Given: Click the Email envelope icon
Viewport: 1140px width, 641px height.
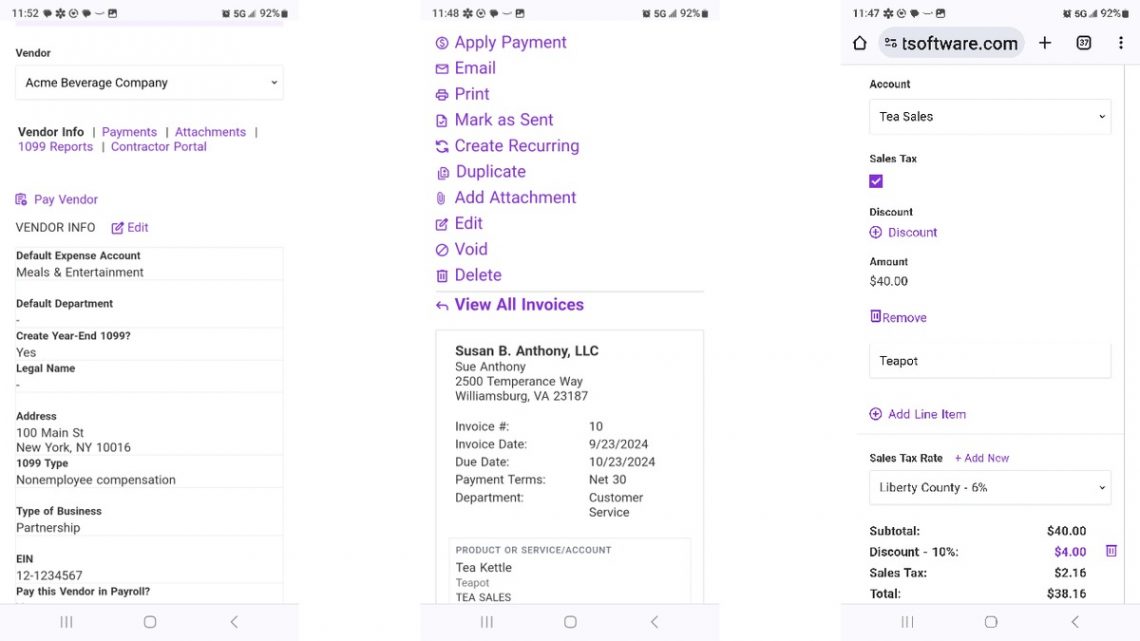Looking at the screenshot, I should click(x=442, y=69).
